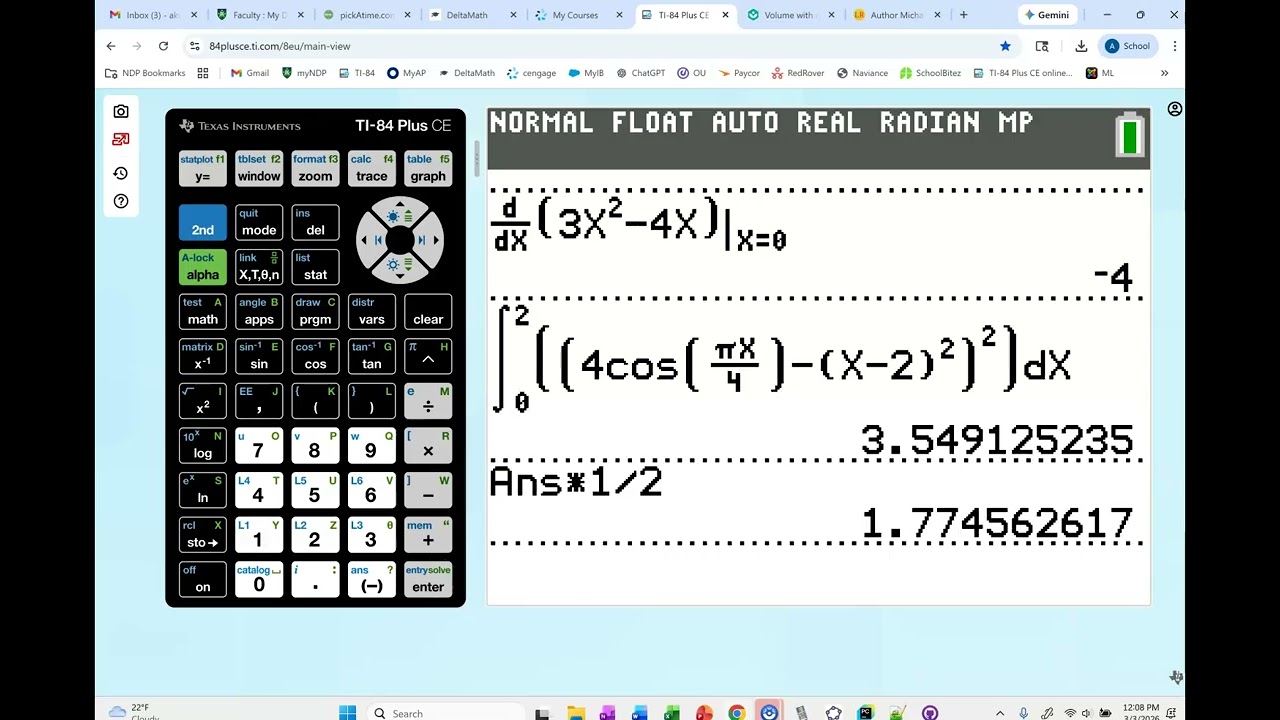1280x720 pixels.
Task: Click the calculator plus key
Action: [x=428, y=535]
